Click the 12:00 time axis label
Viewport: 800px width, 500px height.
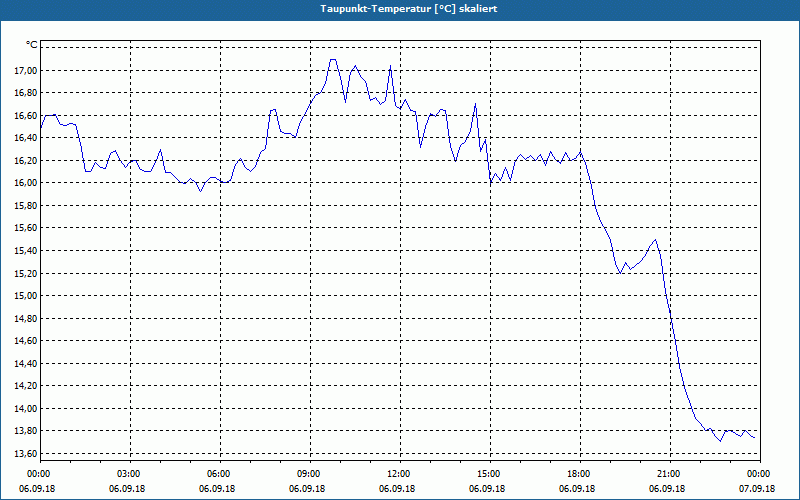tap(400, 474)
